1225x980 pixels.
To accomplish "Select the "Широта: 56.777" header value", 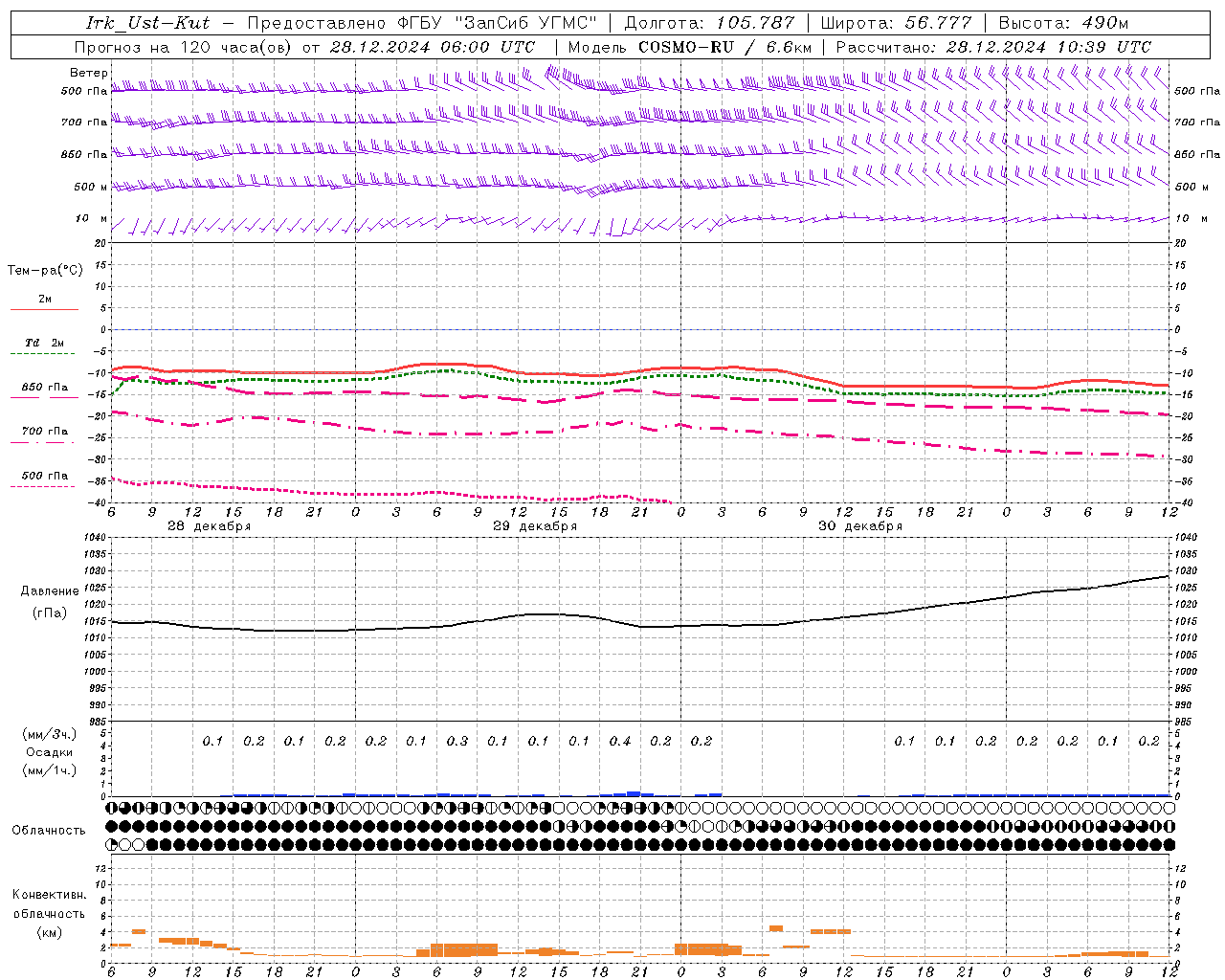I will pos(896,22).
